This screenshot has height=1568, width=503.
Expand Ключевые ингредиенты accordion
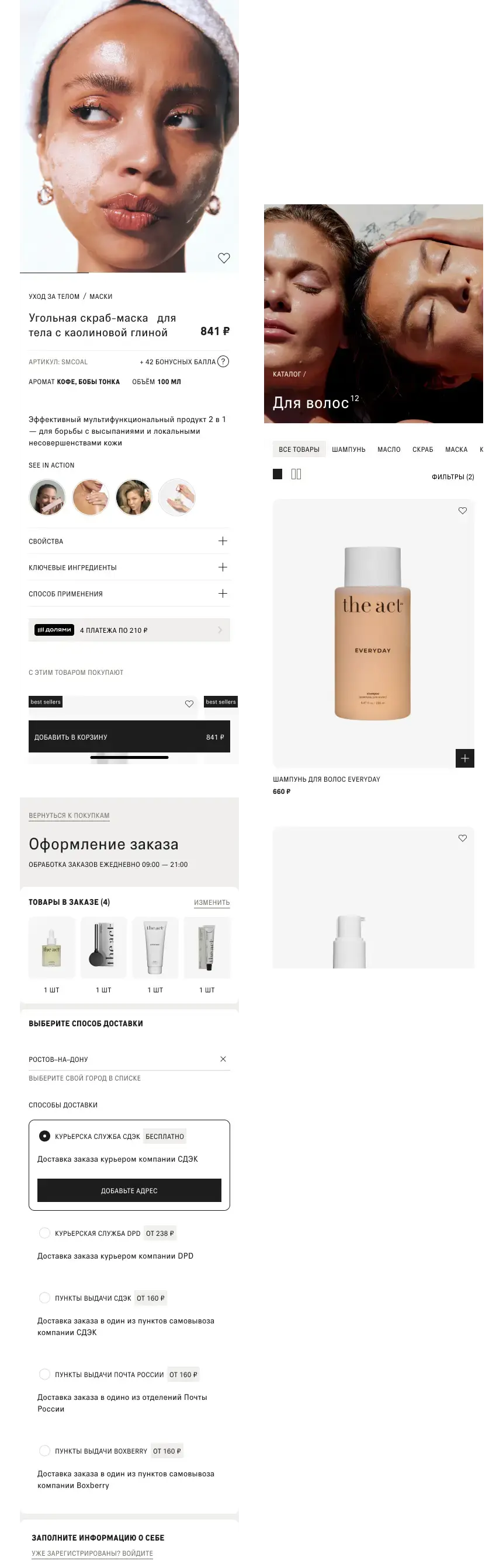click(x=129, y=567)
